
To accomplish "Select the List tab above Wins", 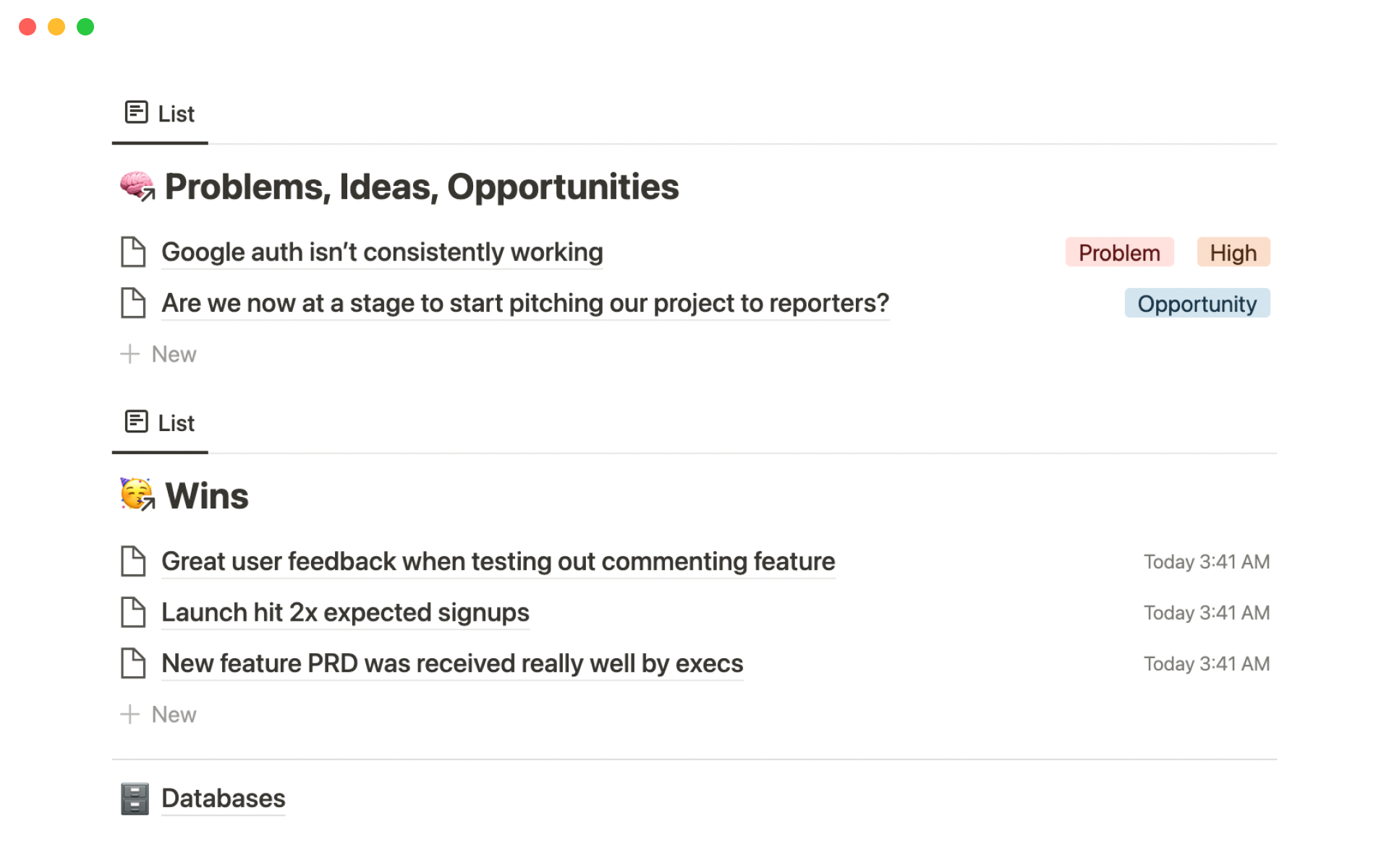I will click(160, 422).
